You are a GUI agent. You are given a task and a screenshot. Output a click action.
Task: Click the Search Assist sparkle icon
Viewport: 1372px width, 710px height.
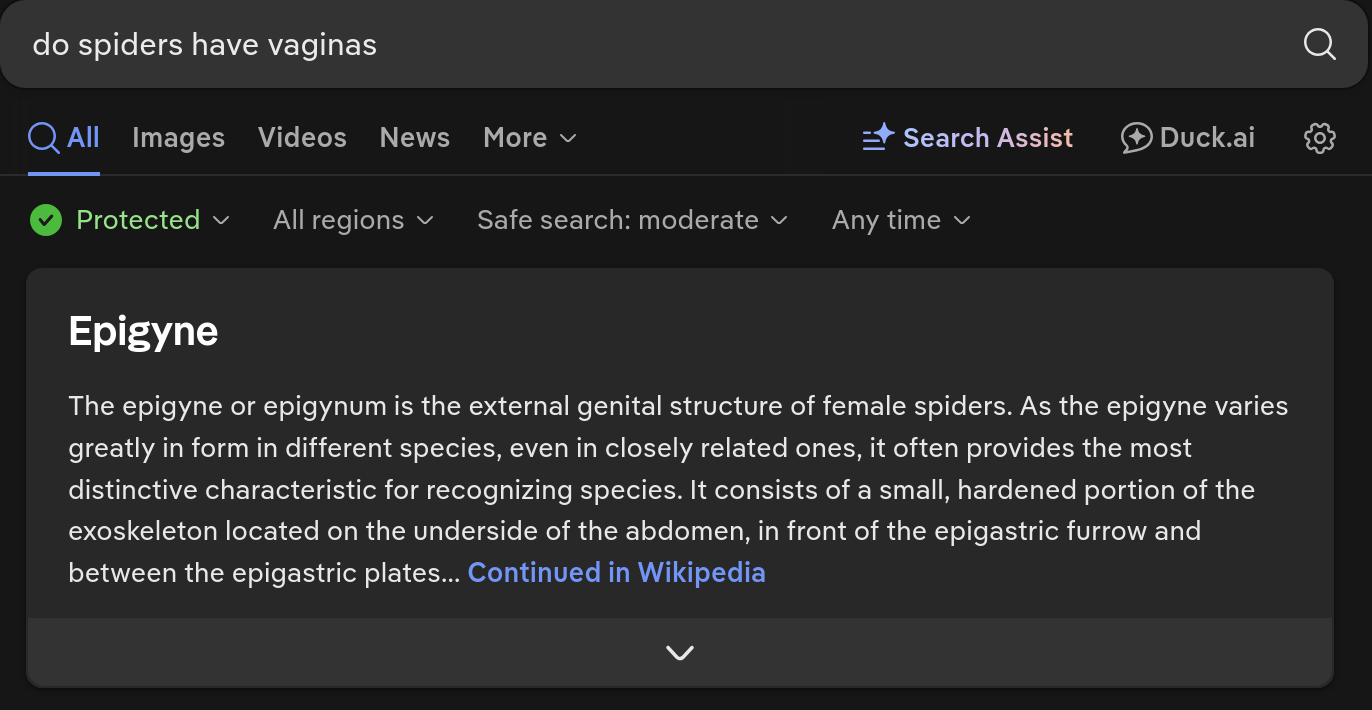pyautogui.click(x=878, y=138)
